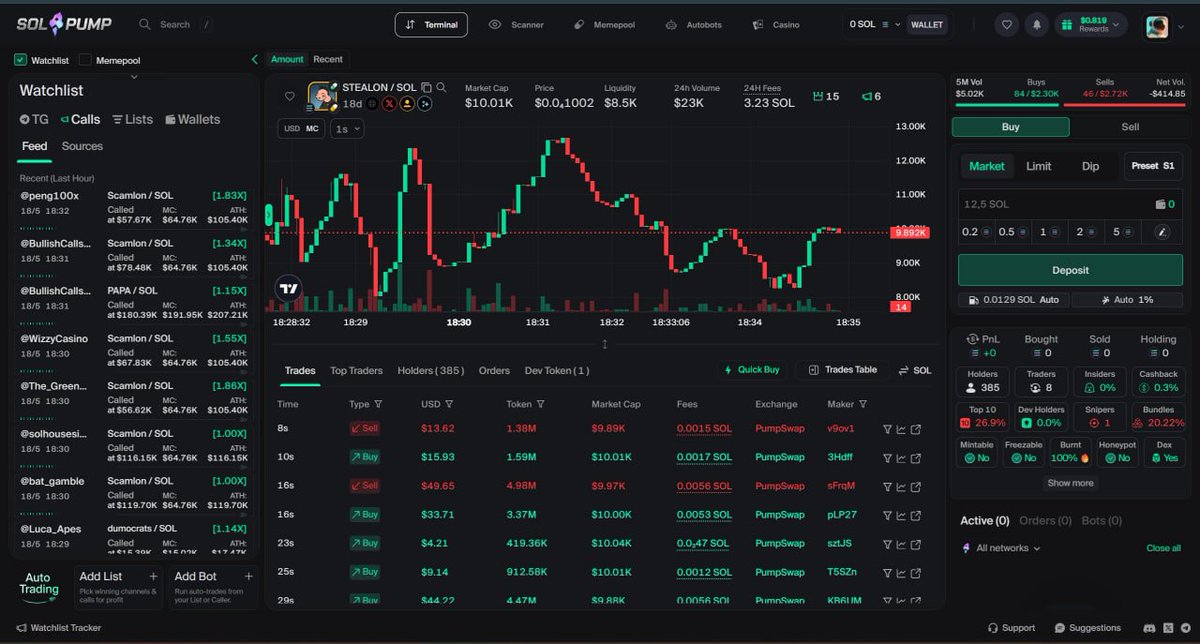
Task: Click the TradingView logo on chart
Action: pyautogui.click(x=289, y=288)
